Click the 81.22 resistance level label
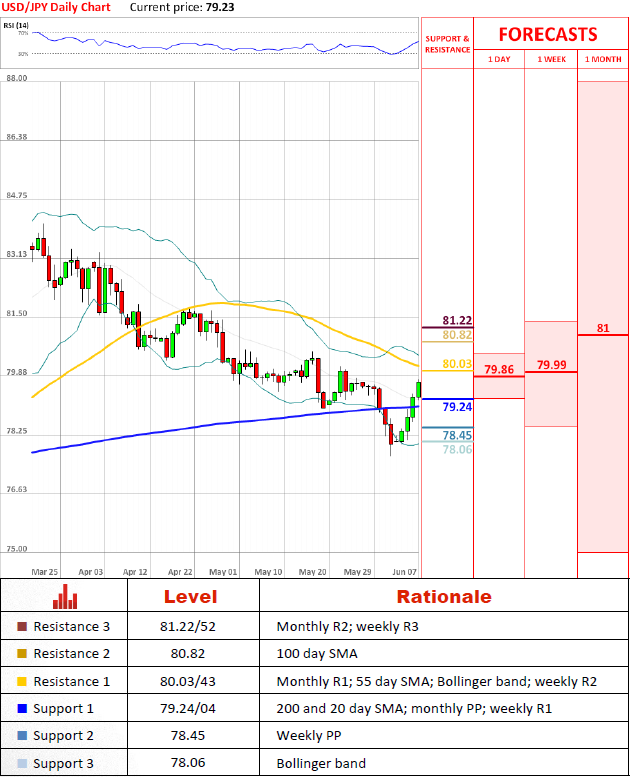Viewport: 630px width, 777px height. pyautogui.click(x=457, y=320)
